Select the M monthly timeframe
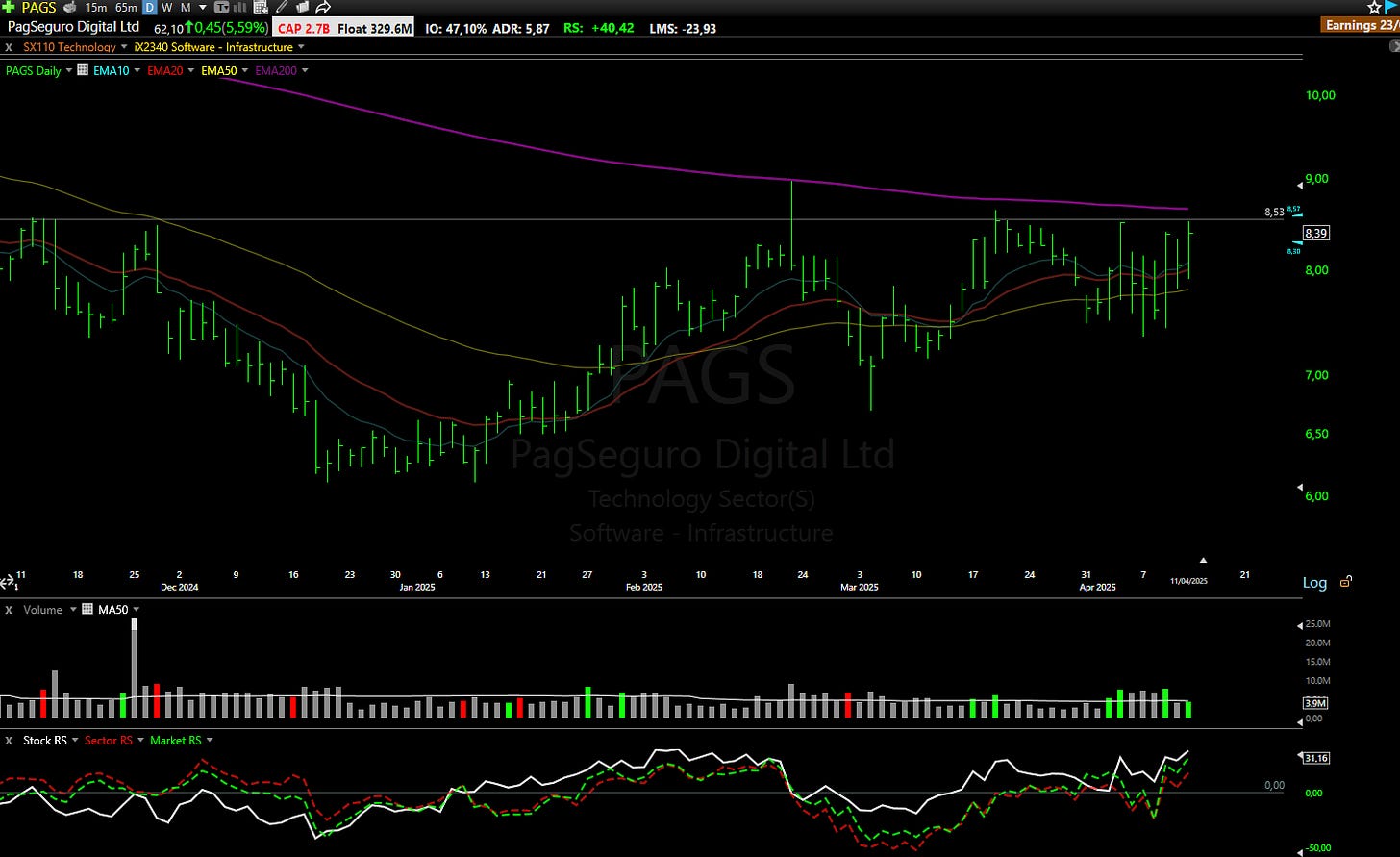The width and height of the screenshot is (1400, 857). pyautogui.click(x=187, y=8)
